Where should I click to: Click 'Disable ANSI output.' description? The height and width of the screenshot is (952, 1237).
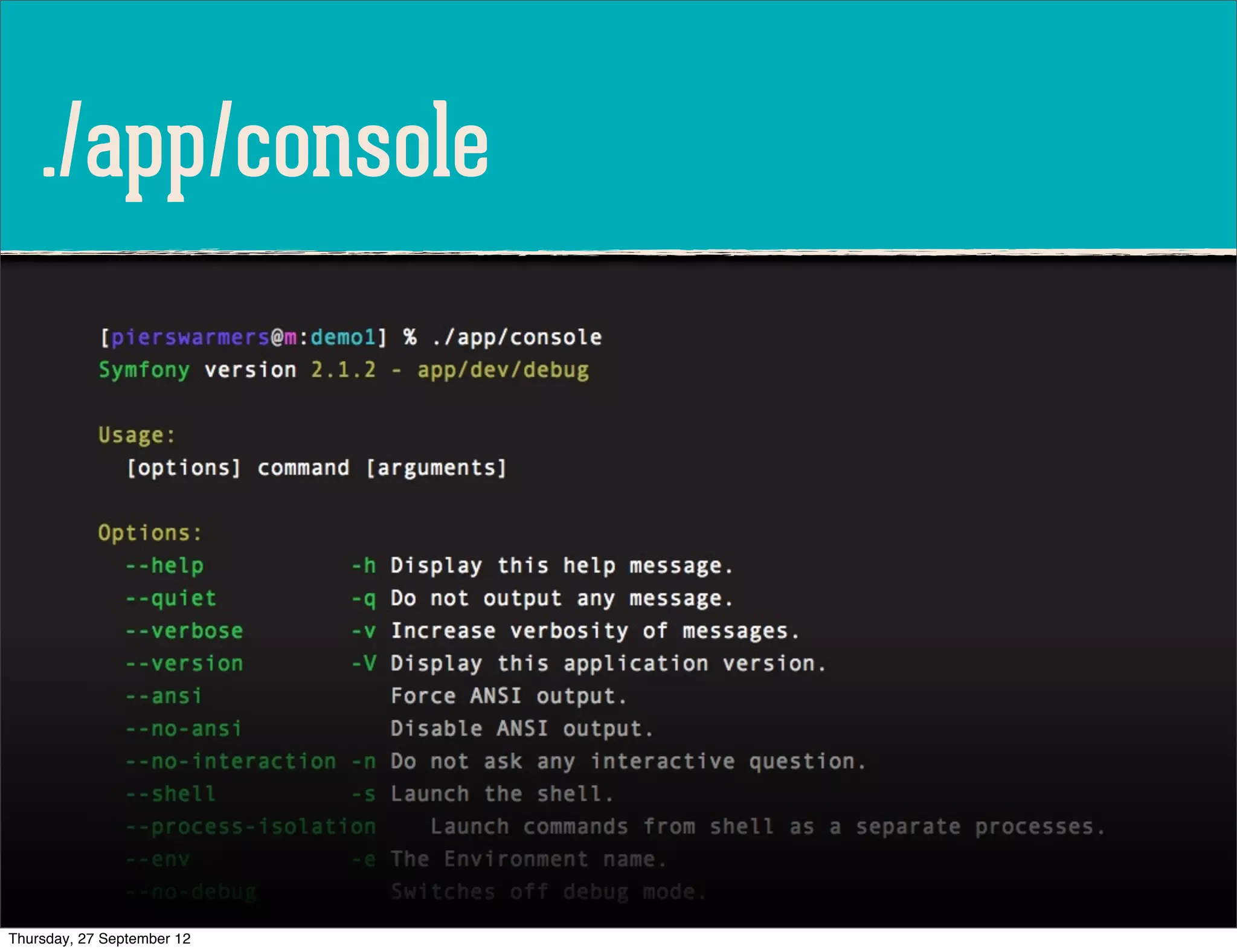(522, 729)
